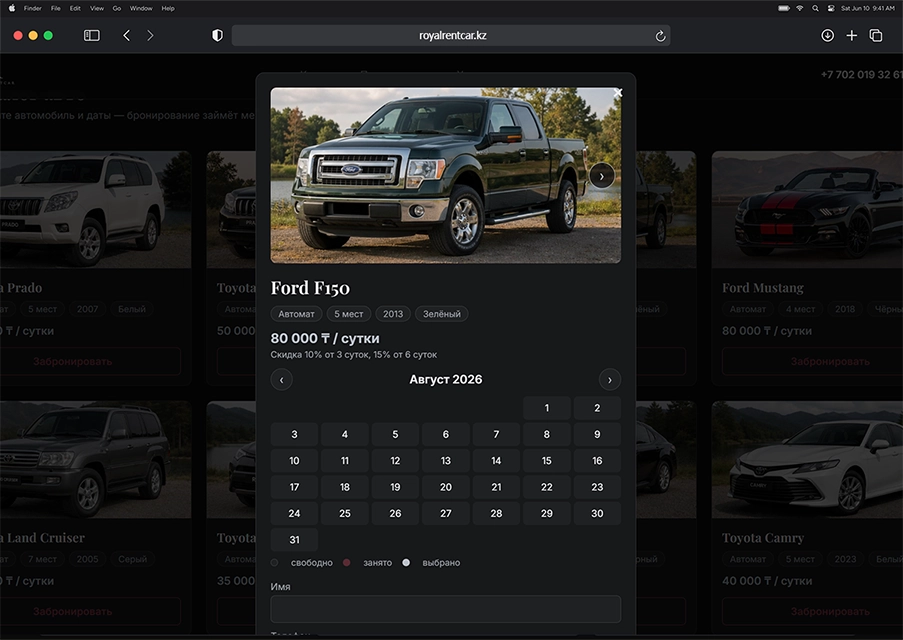Open the Go menu

[x=117, y=8]
